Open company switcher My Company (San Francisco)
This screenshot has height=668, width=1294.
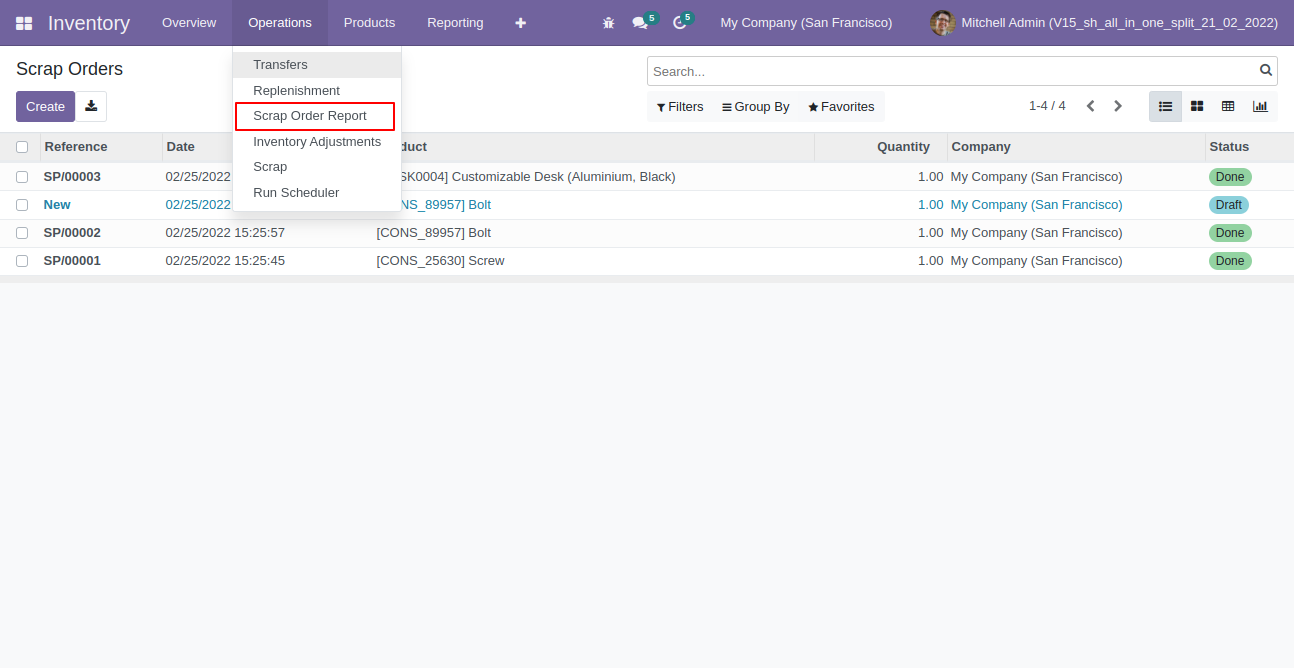coord(806,23)
